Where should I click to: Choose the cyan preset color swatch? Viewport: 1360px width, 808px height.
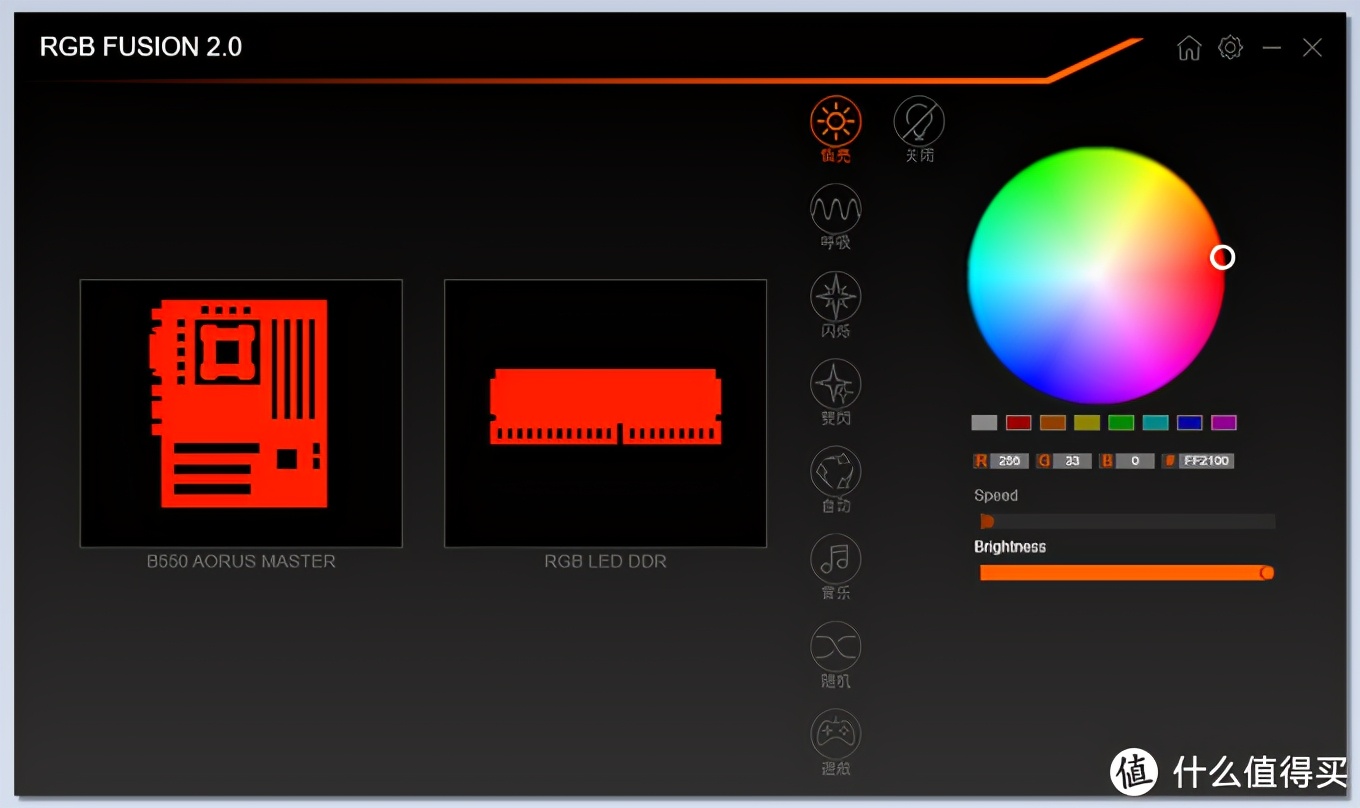point(1155,423)
